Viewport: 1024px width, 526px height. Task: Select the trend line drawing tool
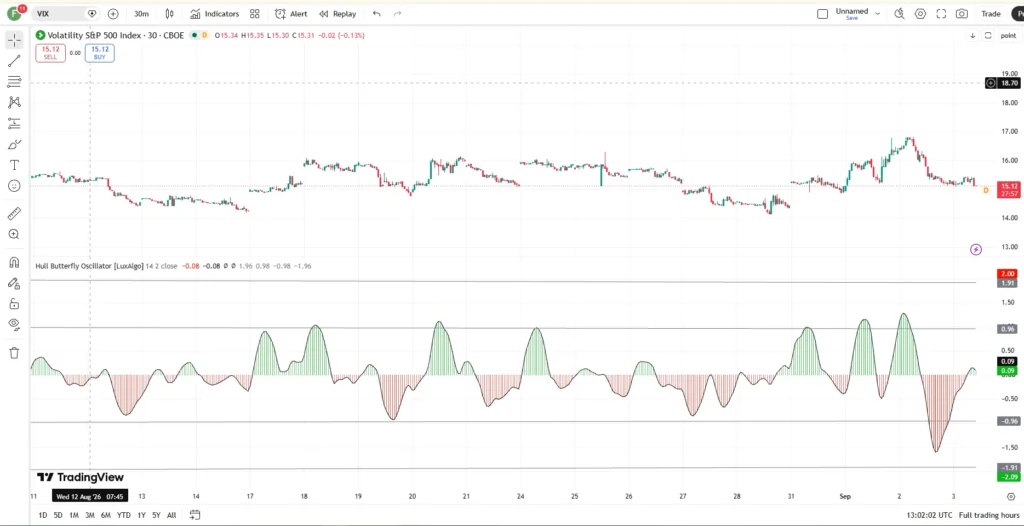tap(14, 61)
